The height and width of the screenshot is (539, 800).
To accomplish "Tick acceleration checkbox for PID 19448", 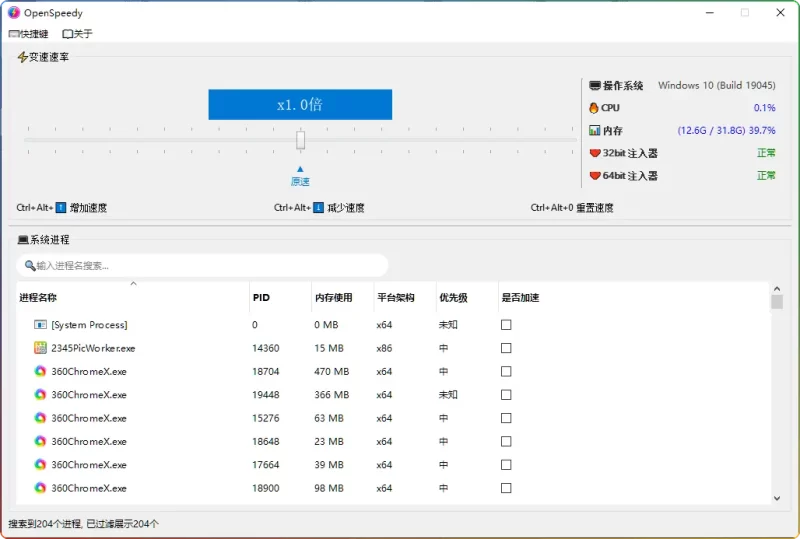I will 506,395.
